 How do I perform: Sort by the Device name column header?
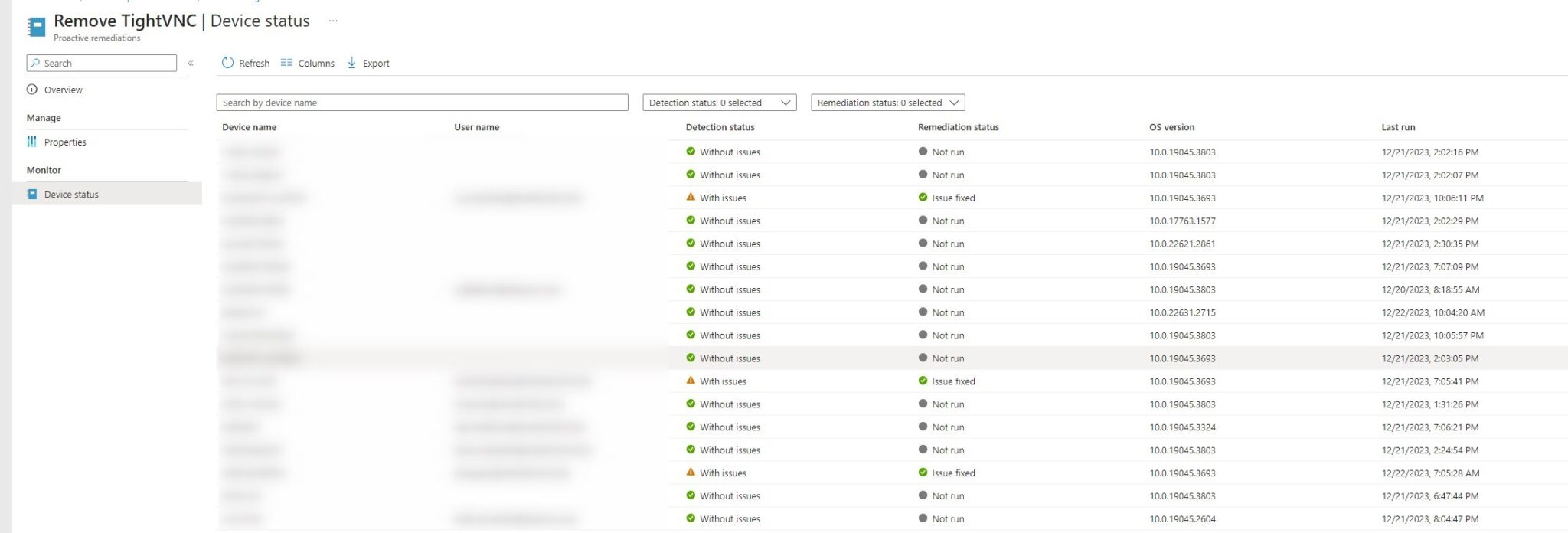tap(249, 127)
